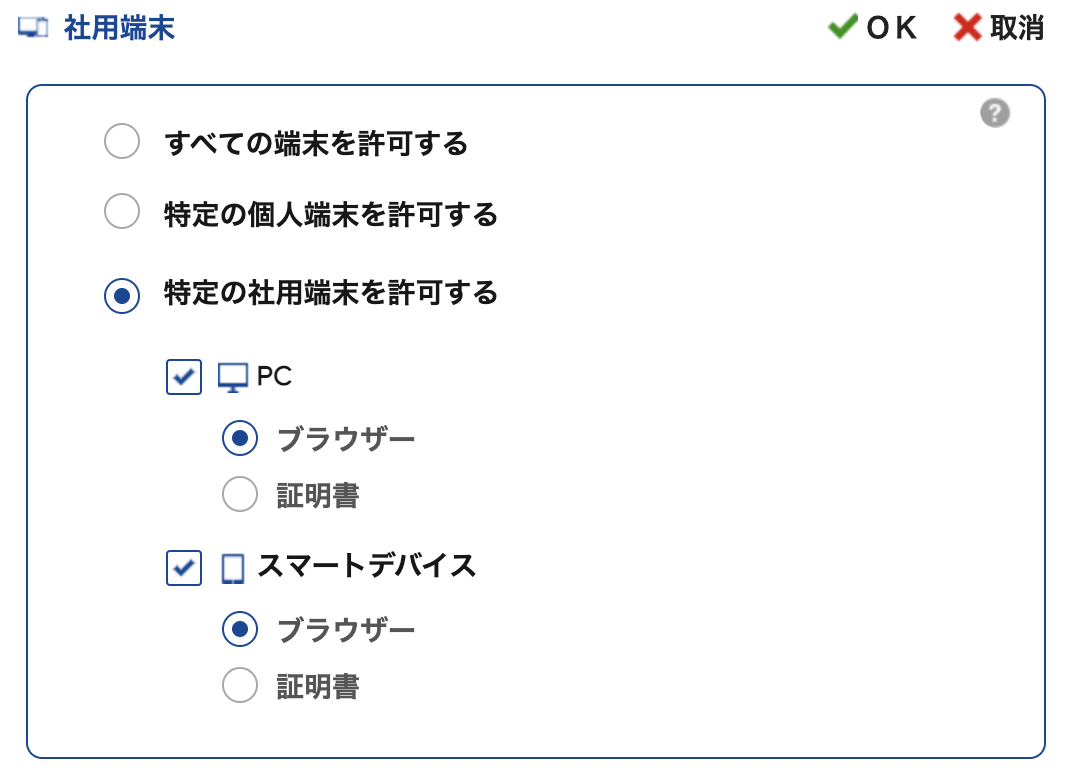
Task: Select 特定の社用端末を許可する radio button
Action: pyautogui.click(x=122, y=296)
